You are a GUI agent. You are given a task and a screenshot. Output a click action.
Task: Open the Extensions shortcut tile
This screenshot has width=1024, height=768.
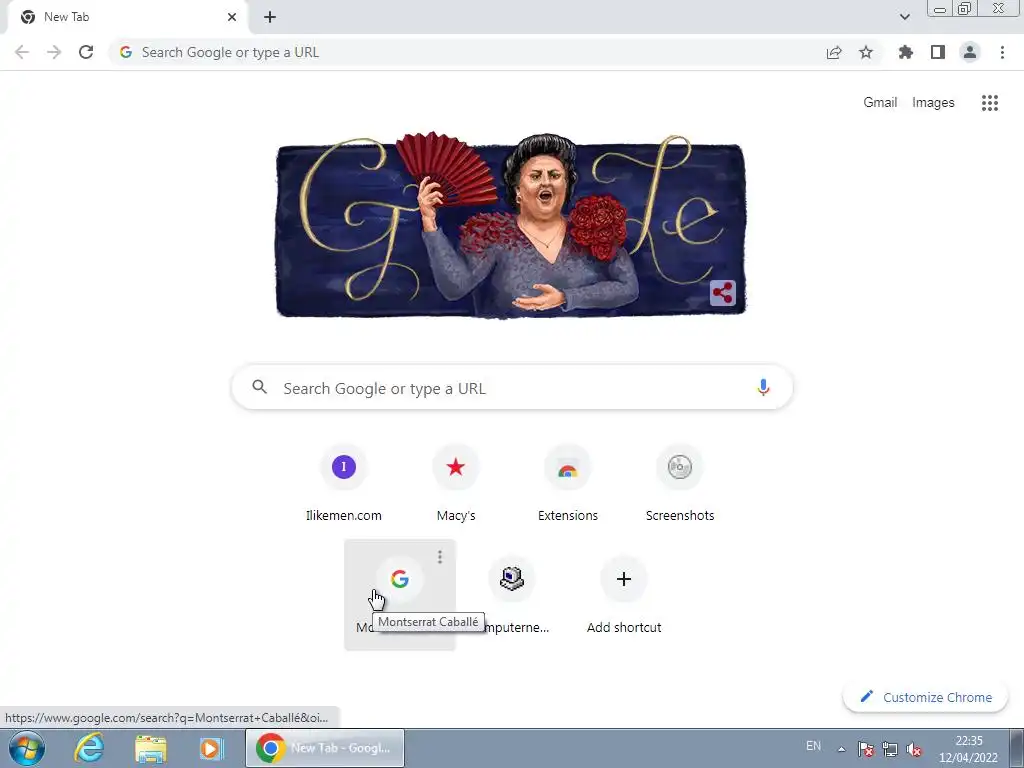[x=568, y=484]
